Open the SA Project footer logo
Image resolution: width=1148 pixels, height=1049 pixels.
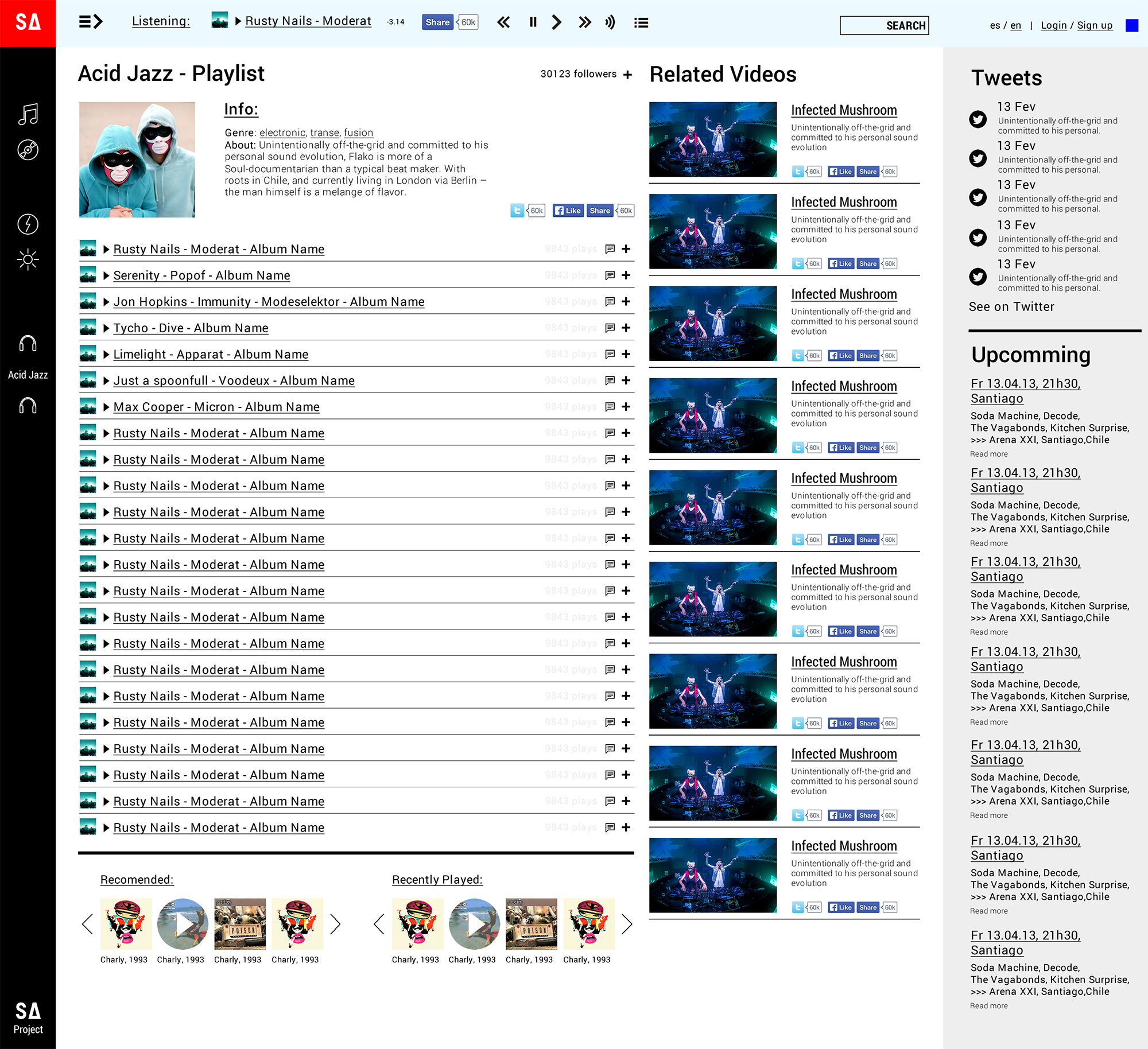tap(28, 1018)
